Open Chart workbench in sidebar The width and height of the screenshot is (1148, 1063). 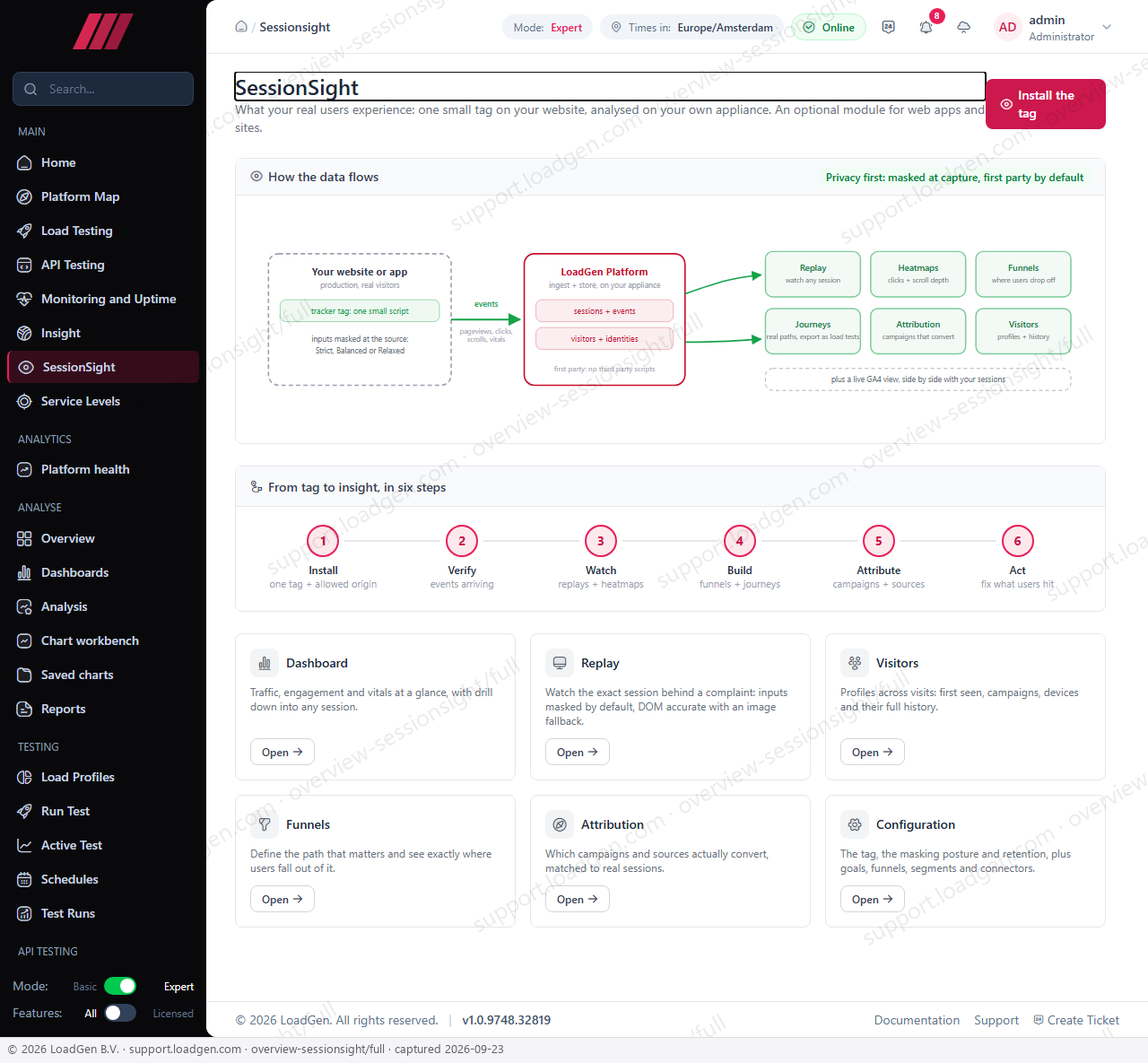pos(103,640)
